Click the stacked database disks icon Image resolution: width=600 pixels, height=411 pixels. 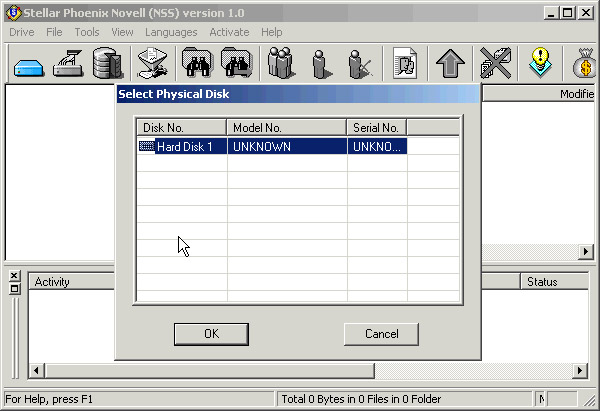click(x=106, y=64)
